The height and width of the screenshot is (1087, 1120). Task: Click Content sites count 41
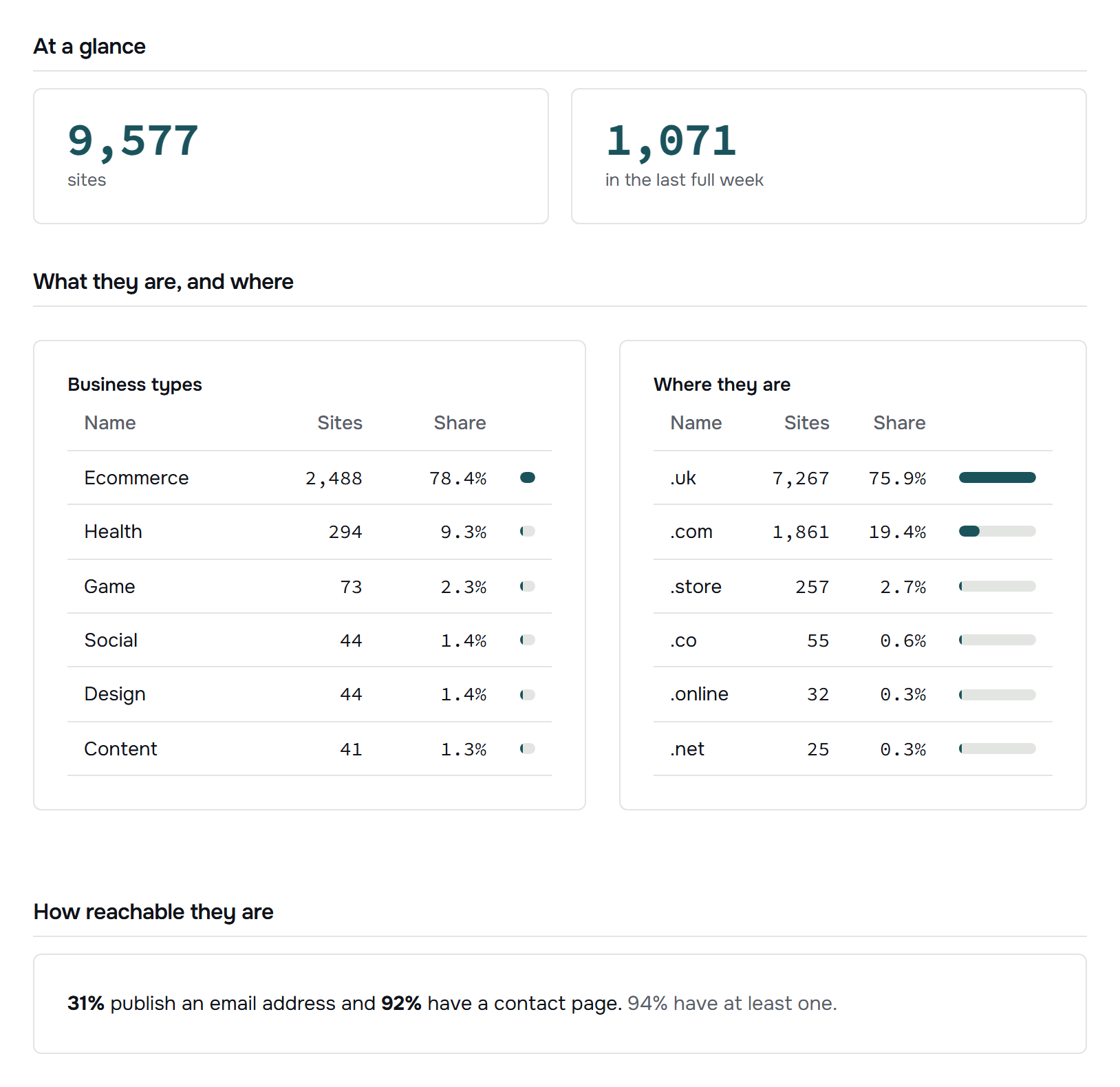click(351, 749)
